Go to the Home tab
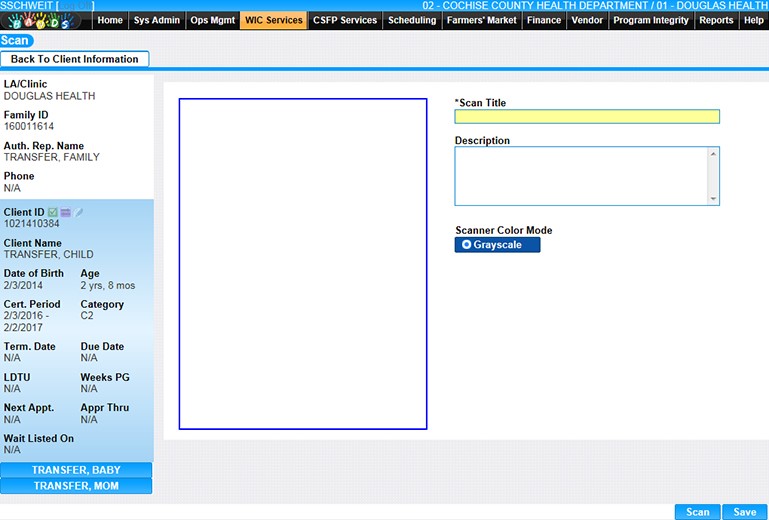769x520 pixels. 110,20
